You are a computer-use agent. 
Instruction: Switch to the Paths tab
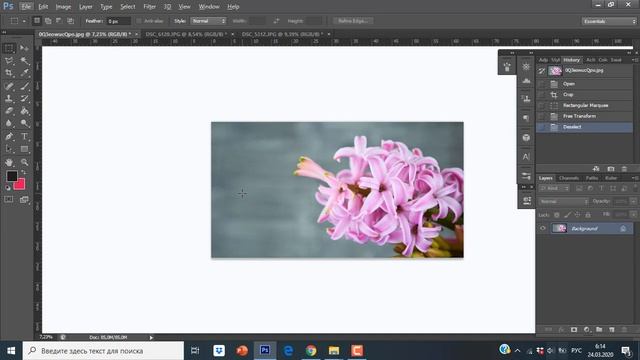[592, 178]
